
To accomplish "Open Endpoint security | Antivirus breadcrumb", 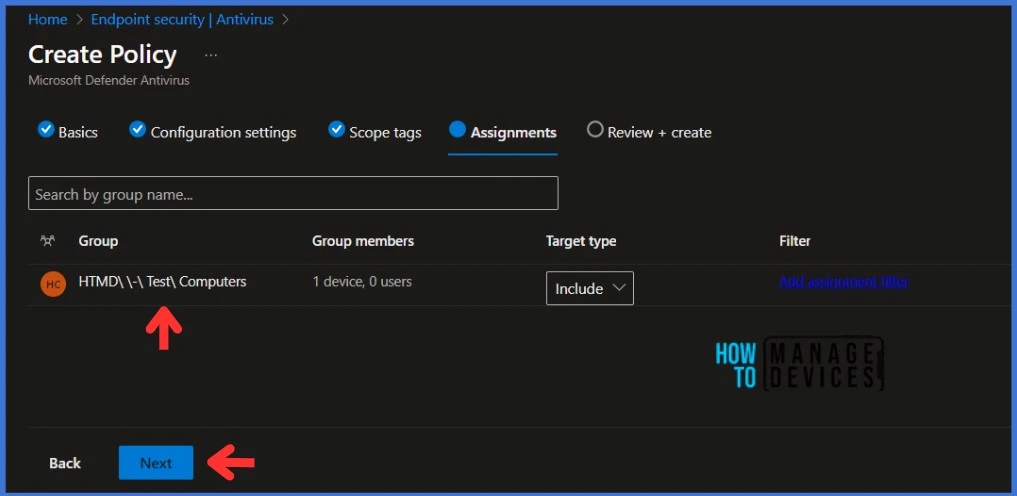I will [182, 19].
